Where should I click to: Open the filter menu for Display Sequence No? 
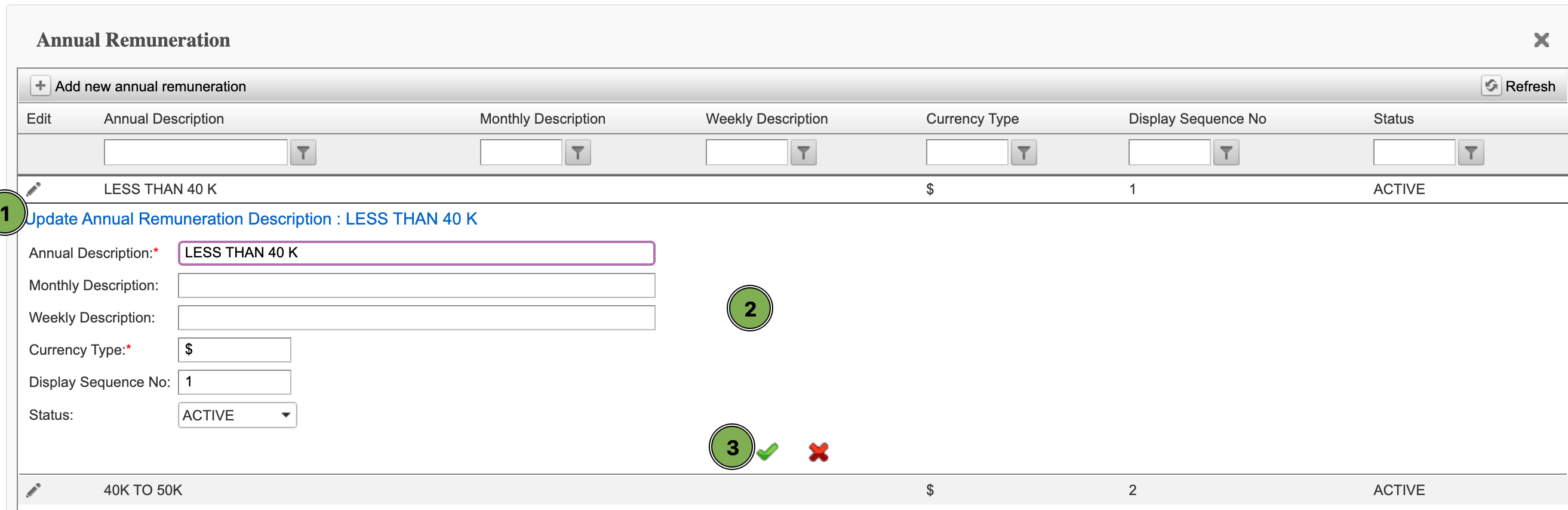1226,153
